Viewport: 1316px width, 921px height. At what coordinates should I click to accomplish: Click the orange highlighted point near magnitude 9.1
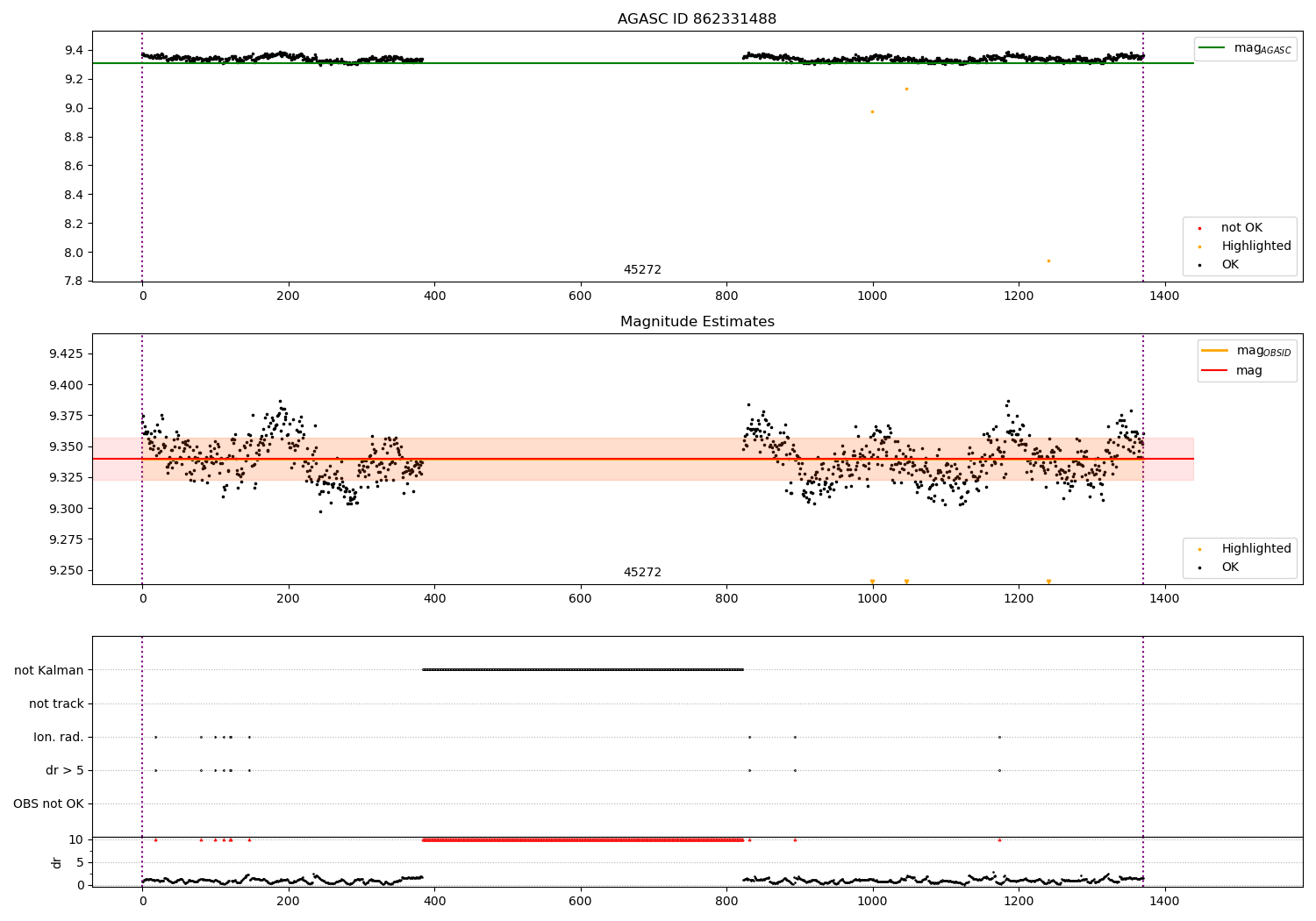click(x=906, y=89)
